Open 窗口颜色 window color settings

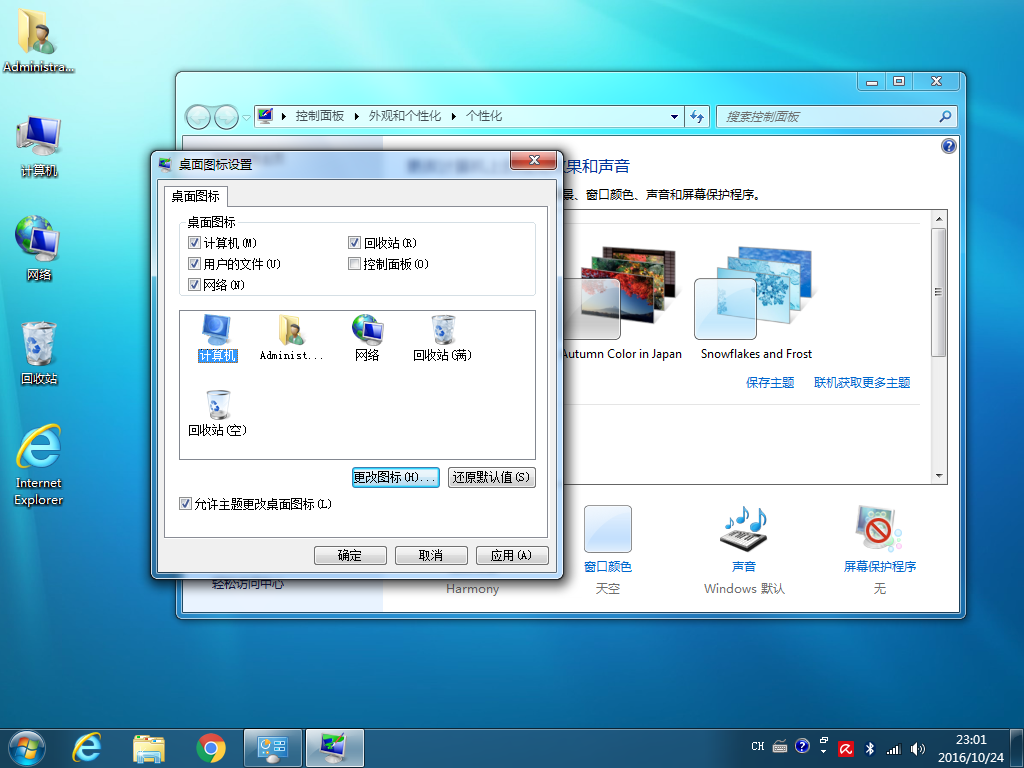pyautogui.click(x=607, y=539)
